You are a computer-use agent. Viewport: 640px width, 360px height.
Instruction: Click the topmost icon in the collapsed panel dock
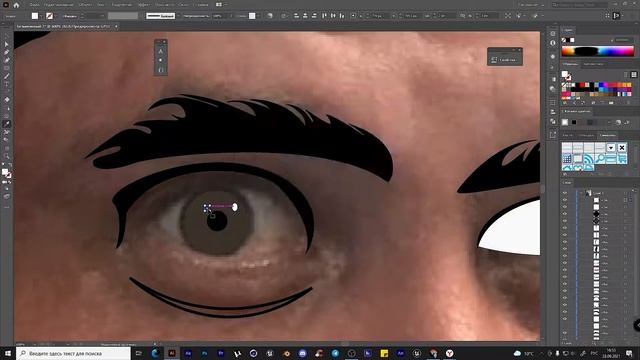pos(553,33)
